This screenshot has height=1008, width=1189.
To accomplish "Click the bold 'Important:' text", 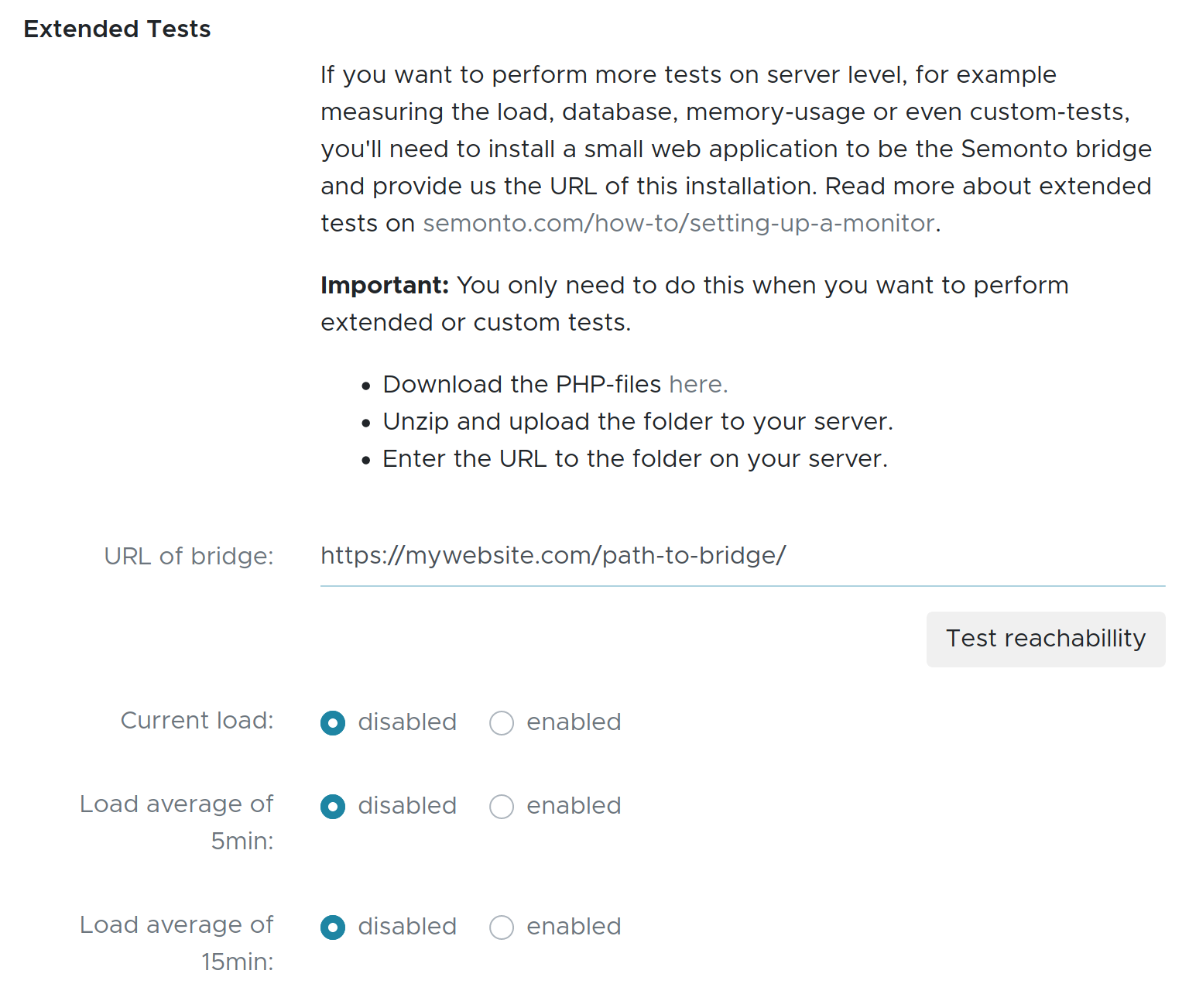I will point(384,286).
